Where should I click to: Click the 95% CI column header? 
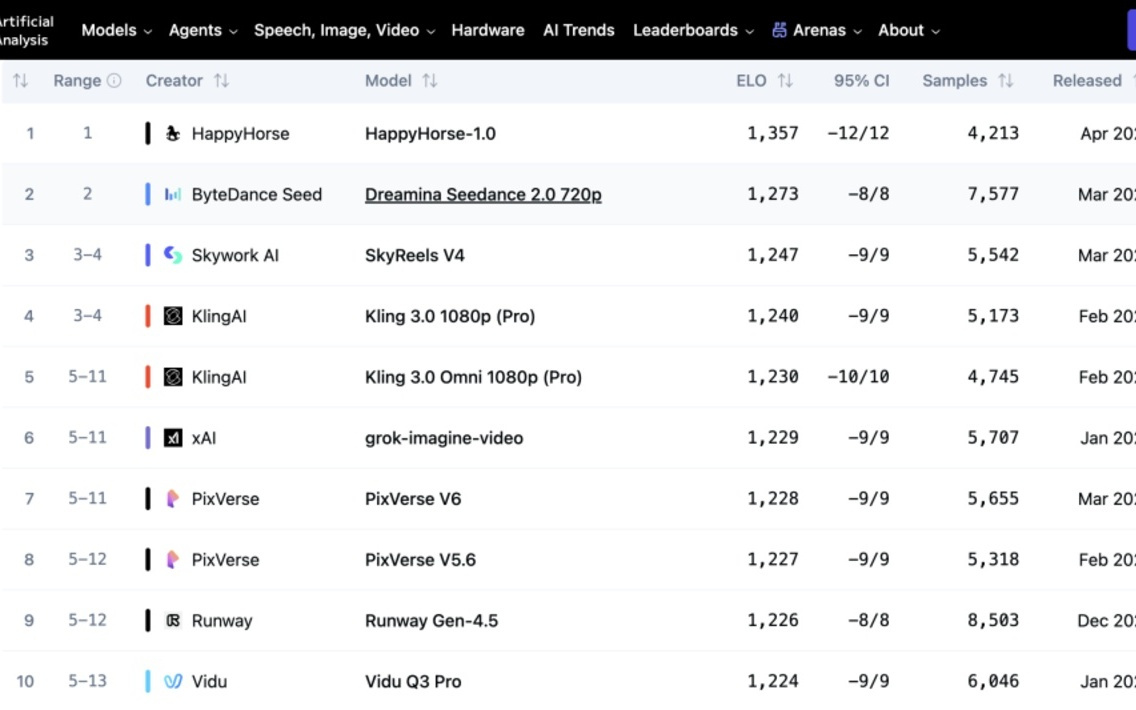861,80
